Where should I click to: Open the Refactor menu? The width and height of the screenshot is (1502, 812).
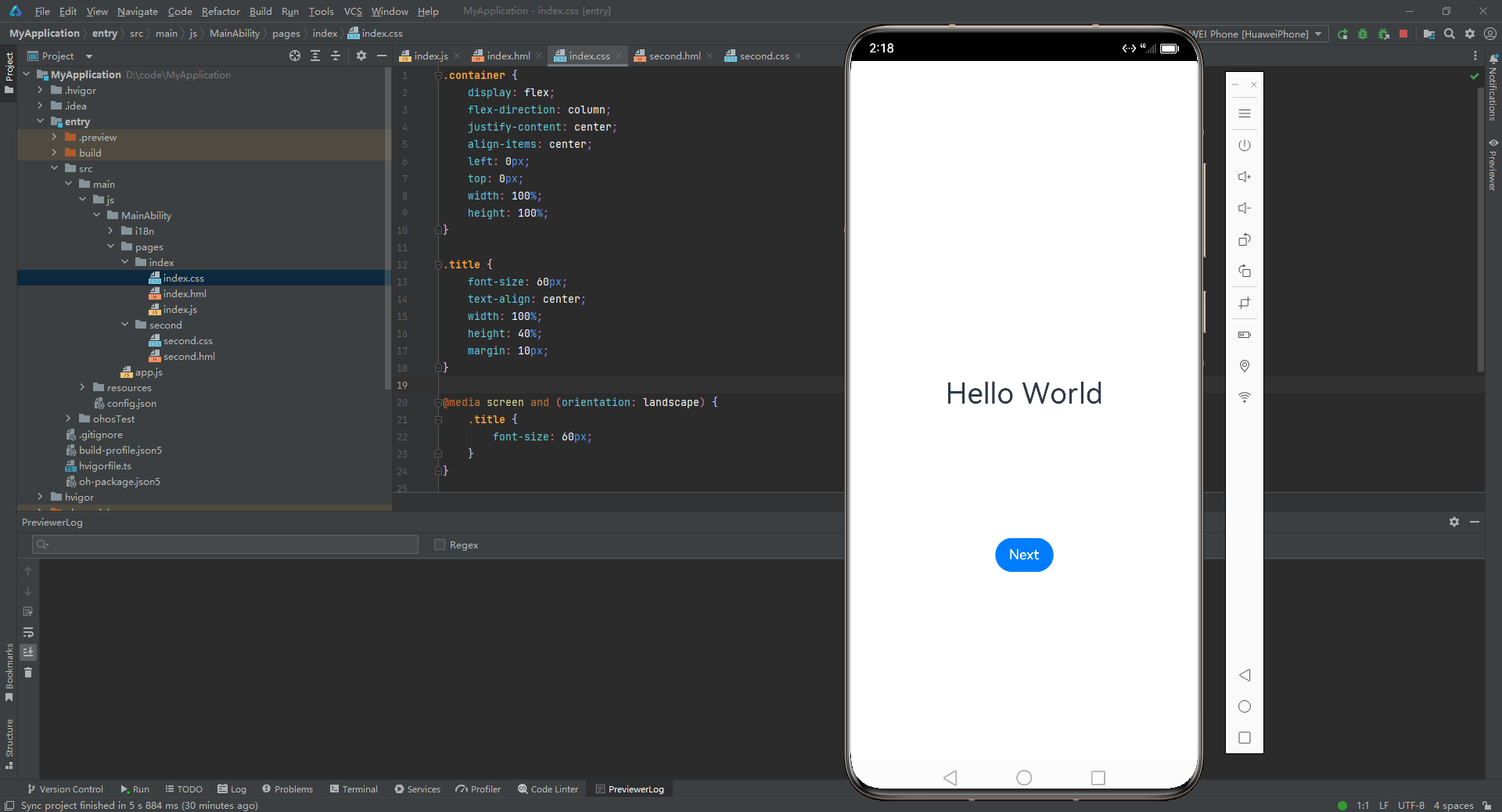(x=221, y=11)
